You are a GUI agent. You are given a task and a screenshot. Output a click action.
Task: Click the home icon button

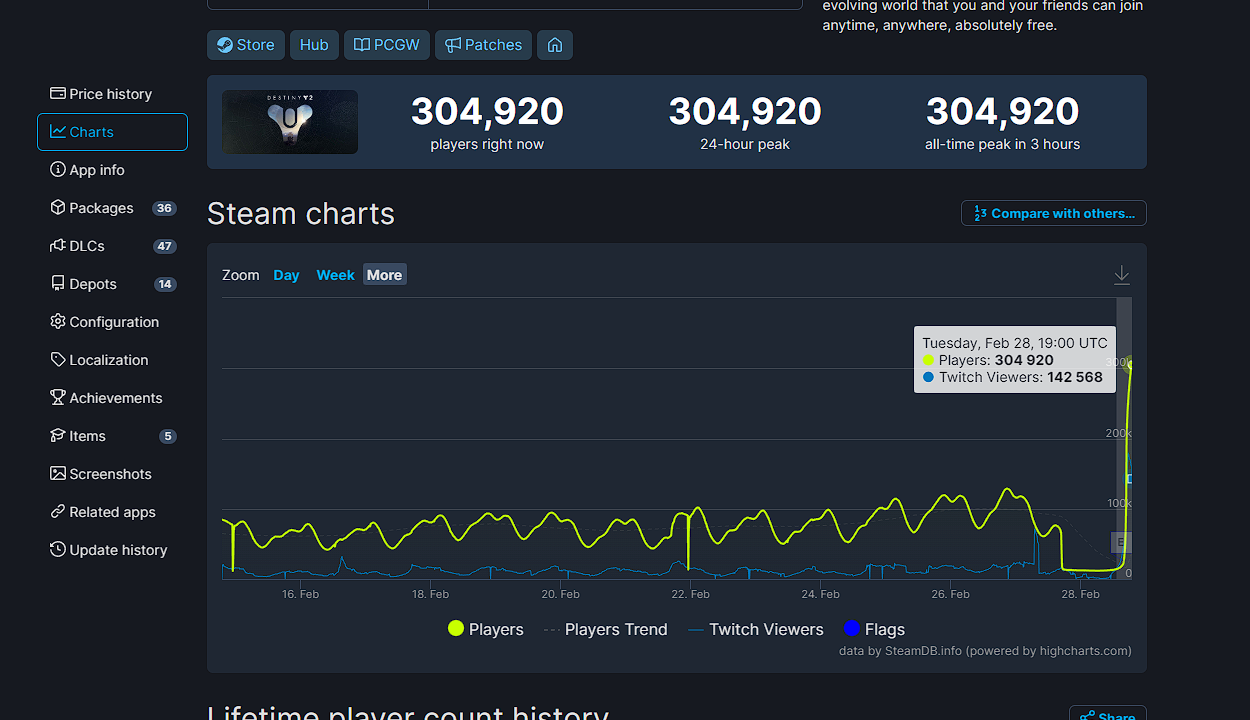[x=555, y=45]
